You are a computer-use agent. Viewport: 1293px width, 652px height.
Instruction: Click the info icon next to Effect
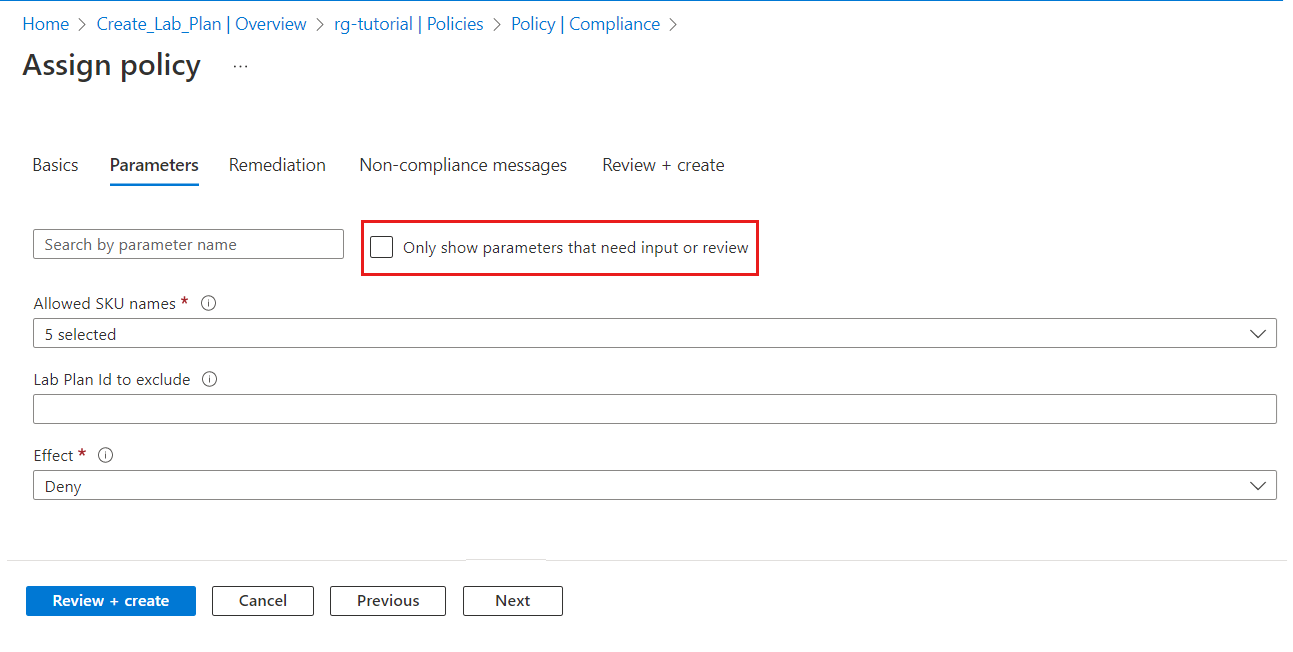click(106, 455)
